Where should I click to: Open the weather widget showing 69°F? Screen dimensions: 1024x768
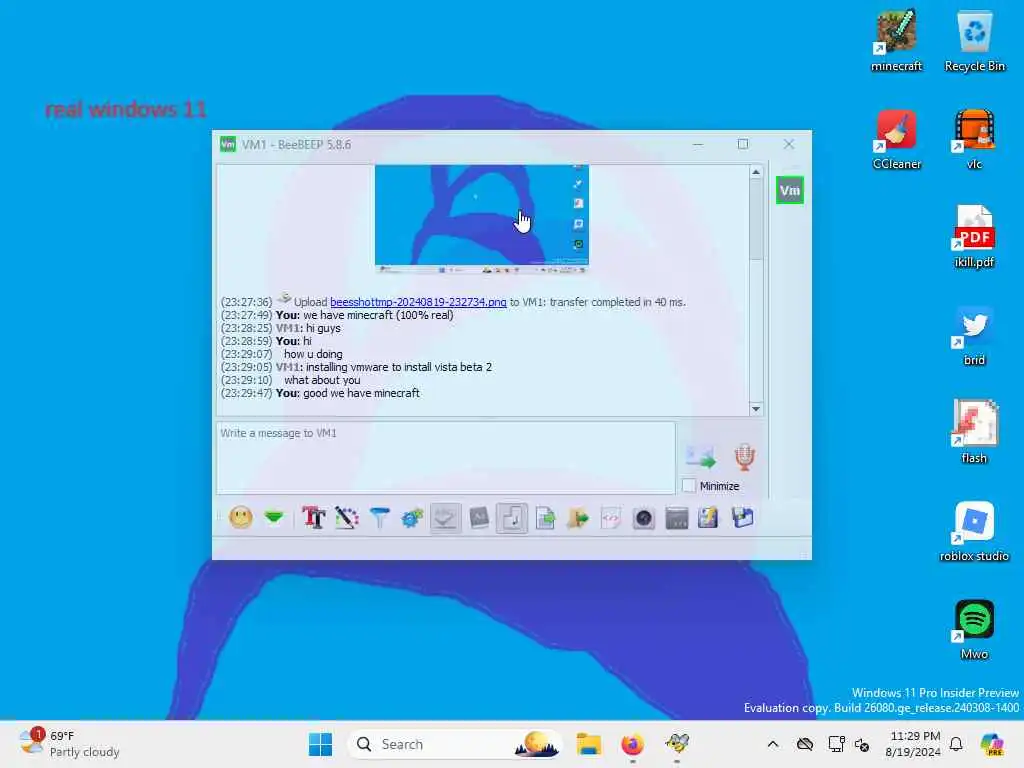pyautogui.click(x=69, y=744)
